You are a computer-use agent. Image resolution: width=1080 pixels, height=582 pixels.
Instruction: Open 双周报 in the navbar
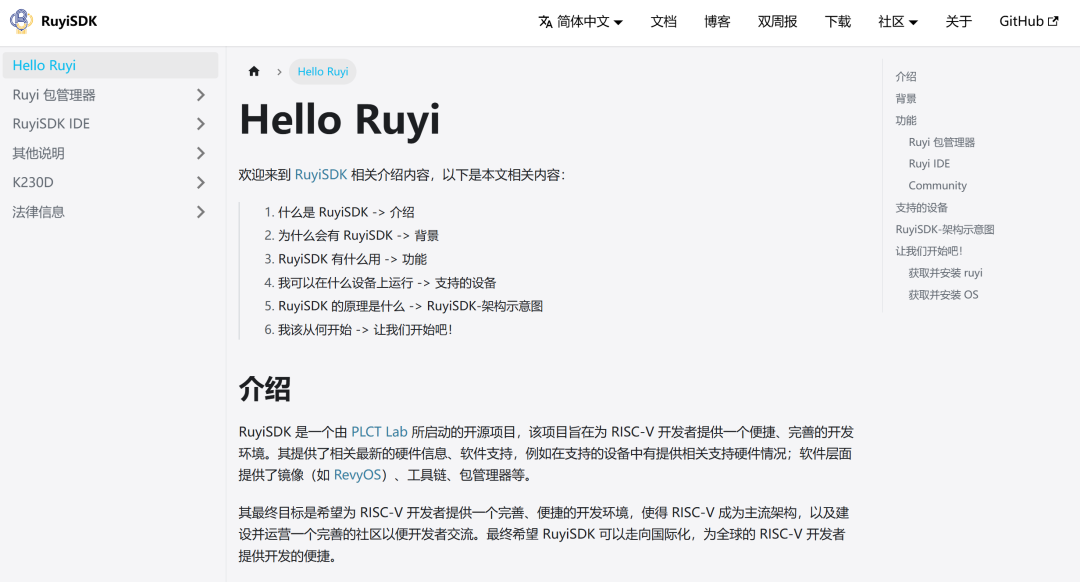[778, 22]
